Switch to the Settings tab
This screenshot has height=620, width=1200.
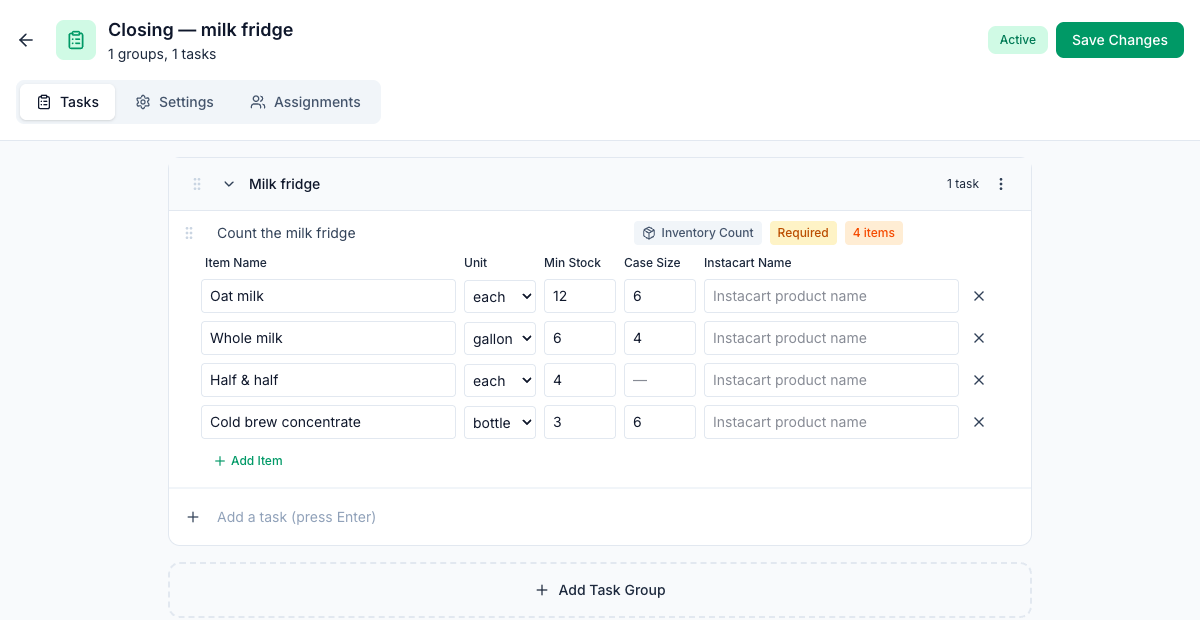175,102
